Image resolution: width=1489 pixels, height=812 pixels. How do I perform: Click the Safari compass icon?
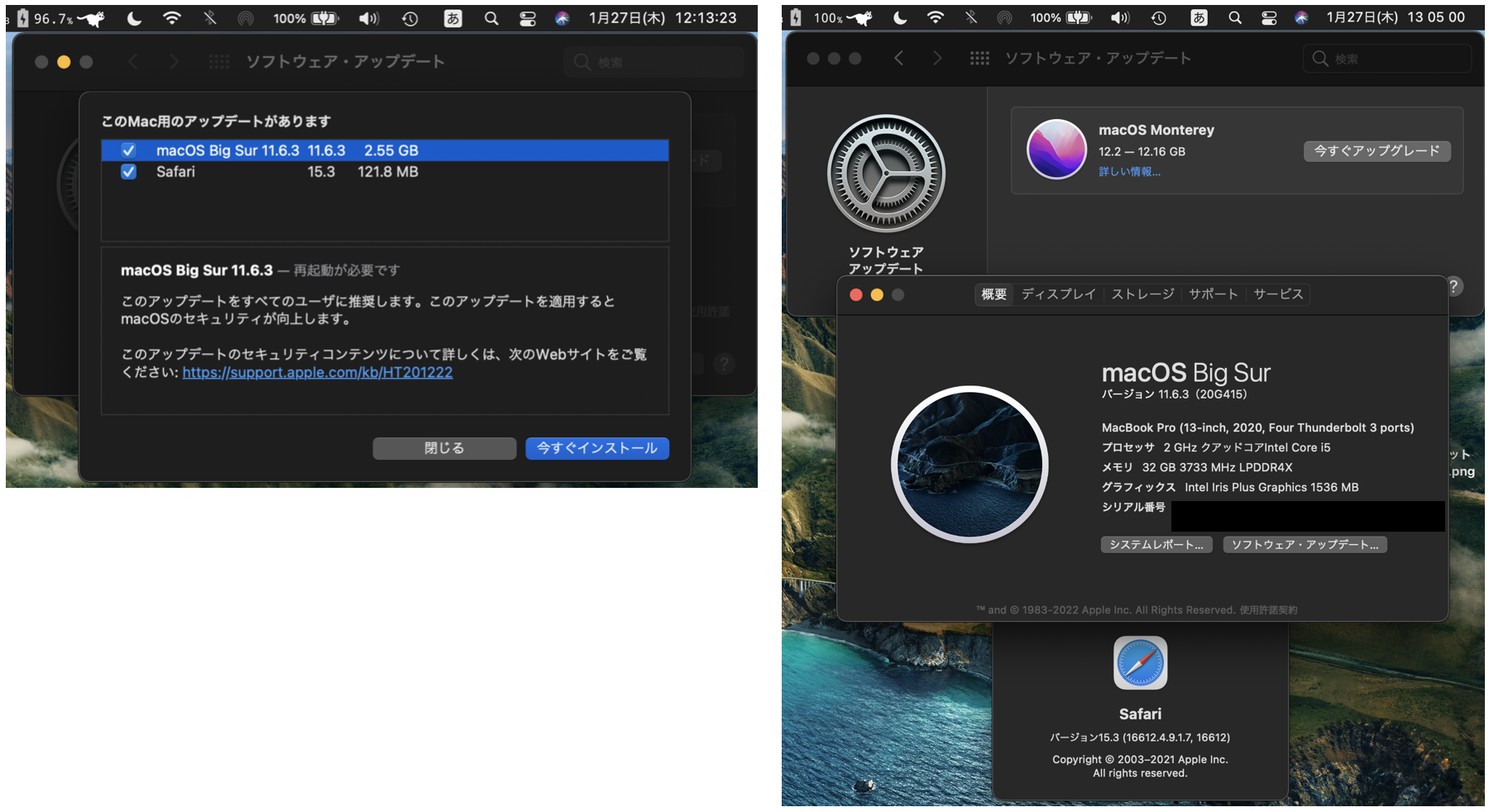(1140, 662)
